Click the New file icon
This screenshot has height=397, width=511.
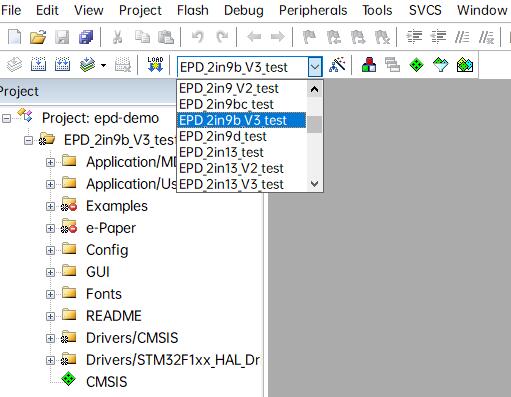pyautogui.click(x=15, y=37)
